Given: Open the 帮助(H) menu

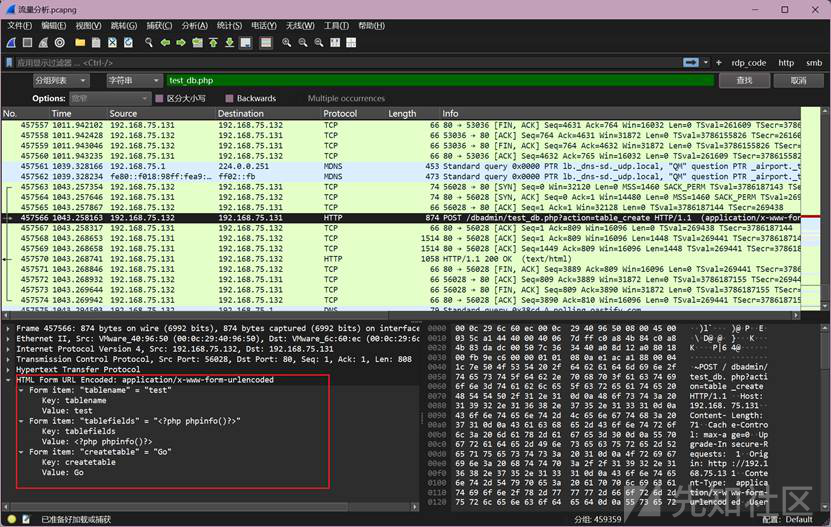Looking at the screenshot, I should click(371, 25).
